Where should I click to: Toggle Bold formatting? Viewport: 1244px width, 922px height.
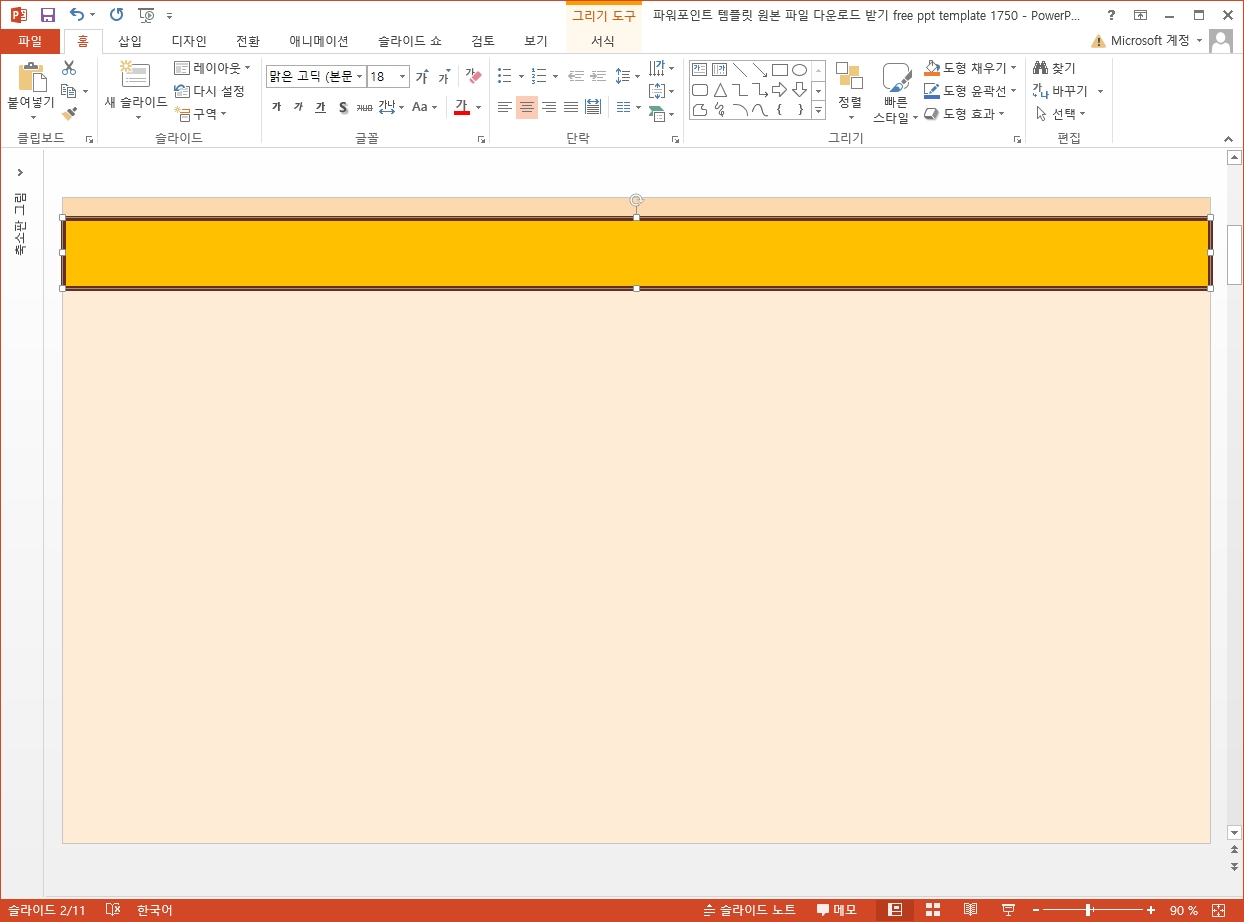pyautogui.click(x=276, y=107)
